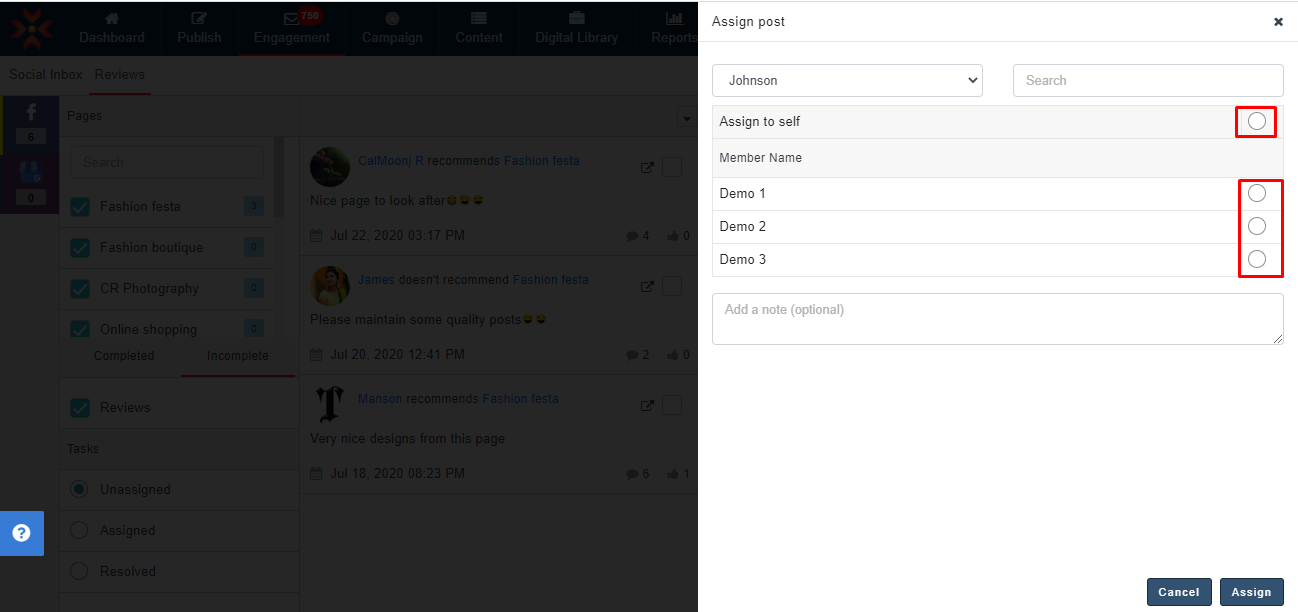Select the Assign to self radio button

(1256, 122)
